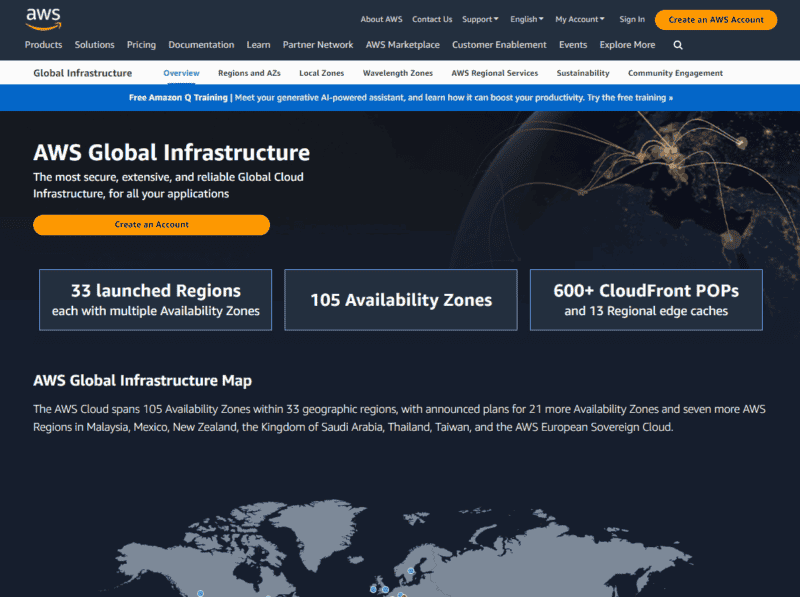Viewport: 800px width, 597px height.
Task: Open the Support dropdown
Action: [x=480, y=18]
